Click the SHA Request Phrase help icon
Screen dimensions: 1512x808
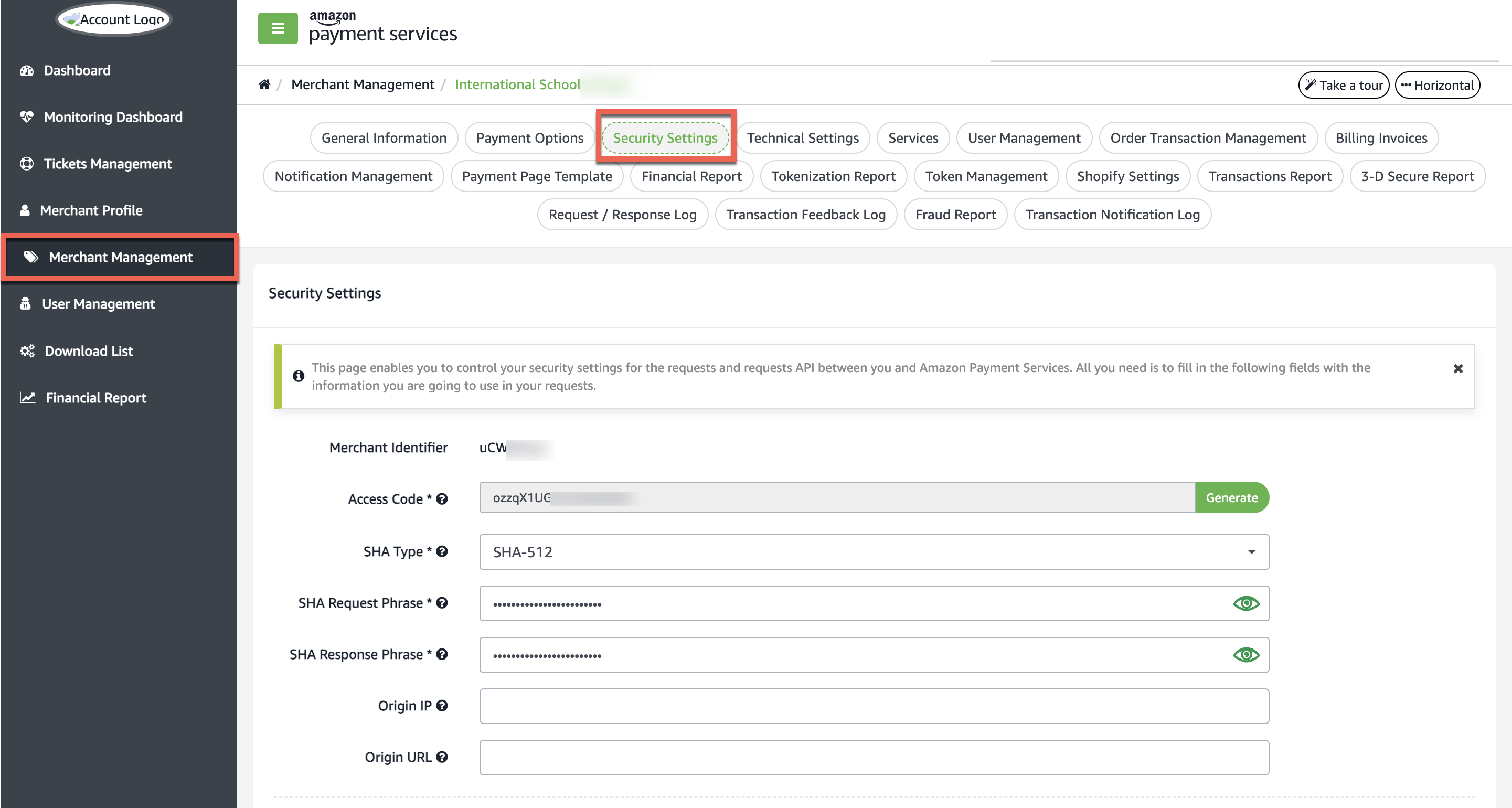pyautogui.click(x=442, y=603)
